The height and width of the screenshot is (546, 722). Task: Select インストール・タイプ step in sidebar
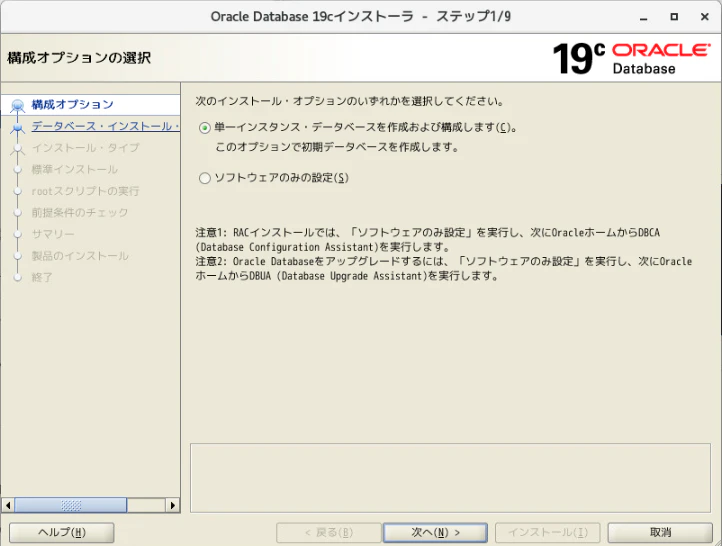85,148
